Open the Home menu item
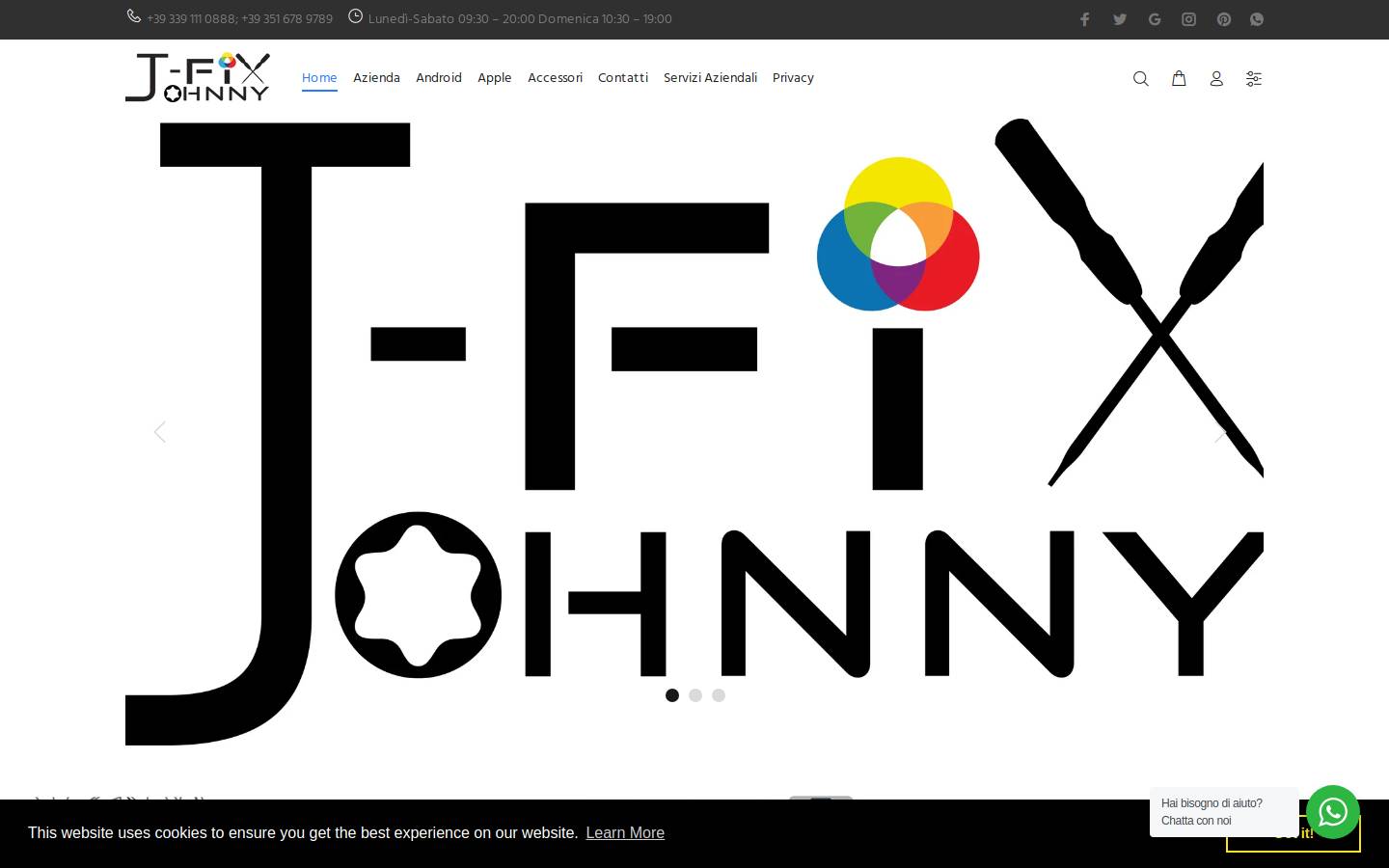The height and width of the screenshot is (868, 1389). 319,78
